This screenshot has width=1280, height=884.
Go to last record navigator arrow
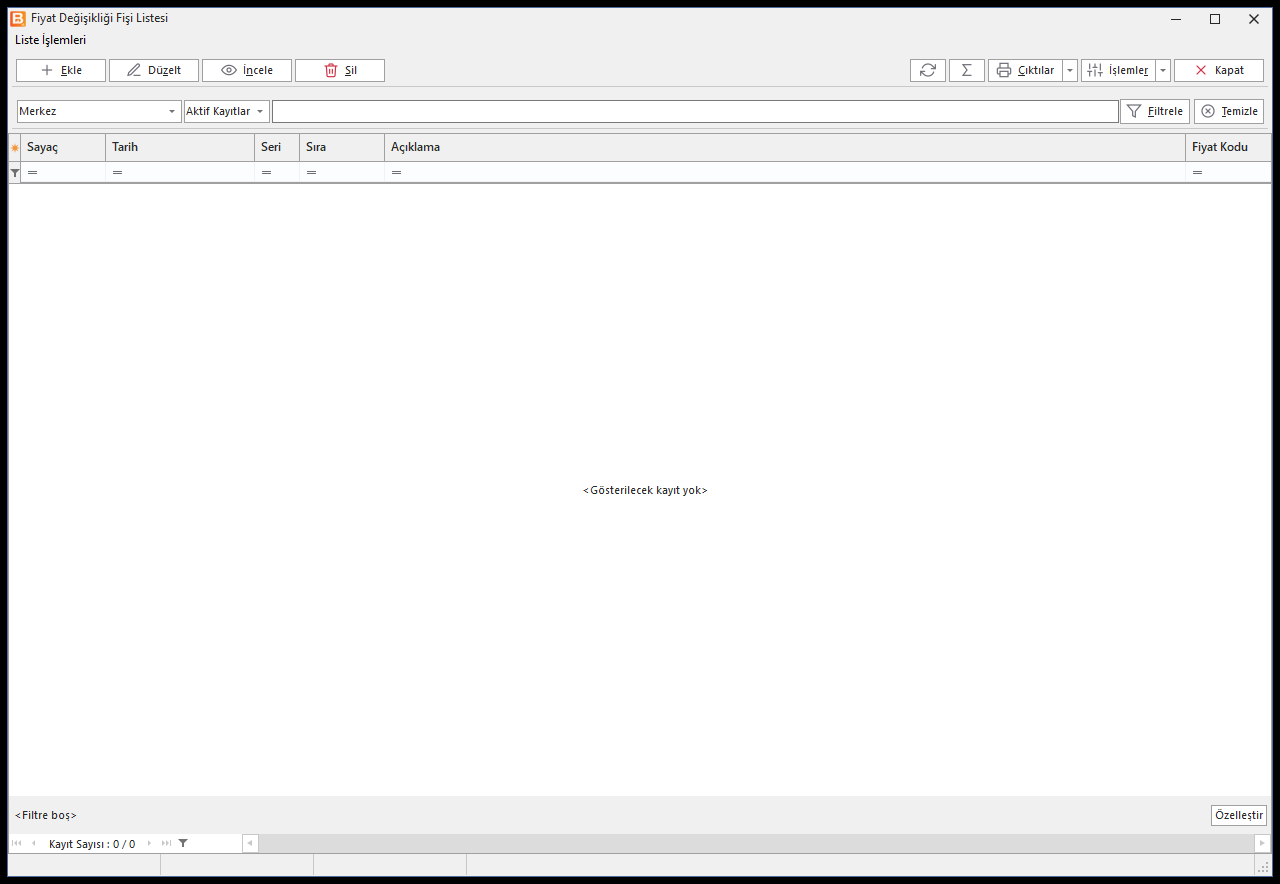[x=166, y=844]
